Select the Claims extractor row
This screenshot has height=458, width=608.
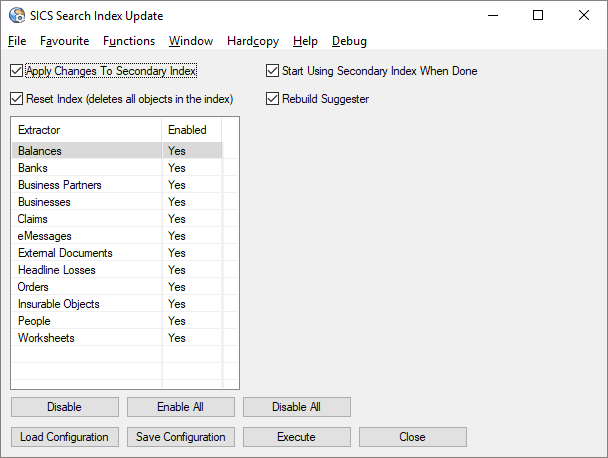coord(117,219)
